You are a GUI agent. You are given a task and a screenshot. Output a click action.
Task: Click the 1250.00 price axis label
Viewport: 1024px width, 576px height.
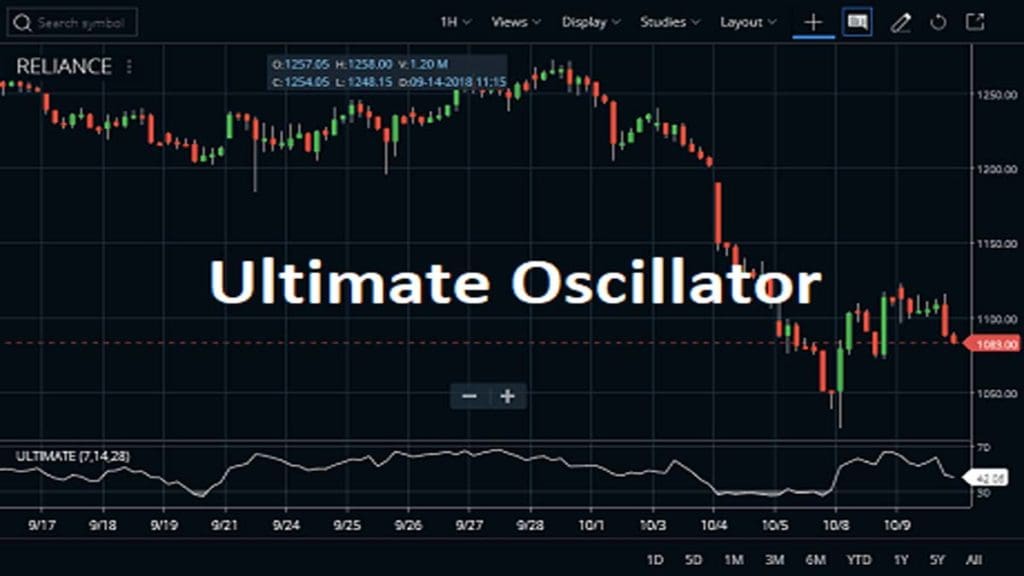tap(997, 95)
